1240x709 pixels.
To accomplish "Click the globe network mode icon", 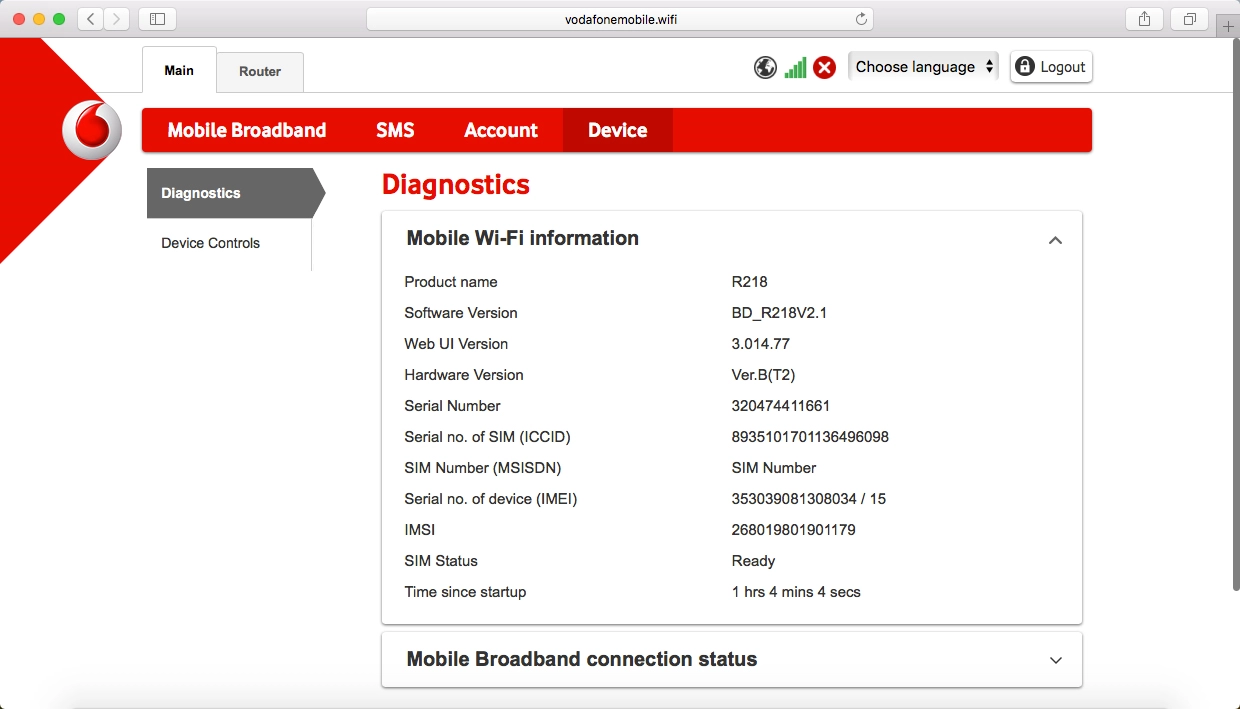I will [765, 67].
